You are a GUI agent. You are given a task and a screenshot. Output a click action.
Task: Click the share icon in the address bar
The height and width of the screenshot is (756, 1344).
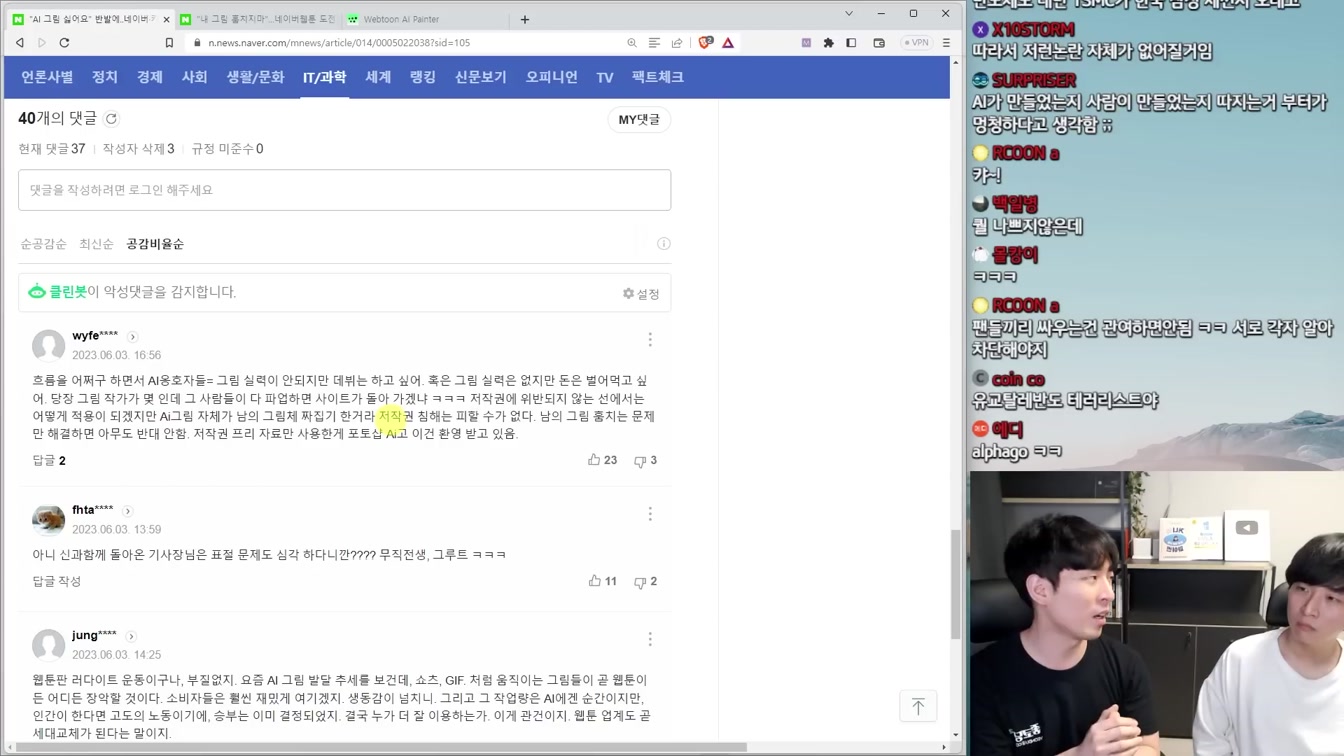[x=677, y=43]
